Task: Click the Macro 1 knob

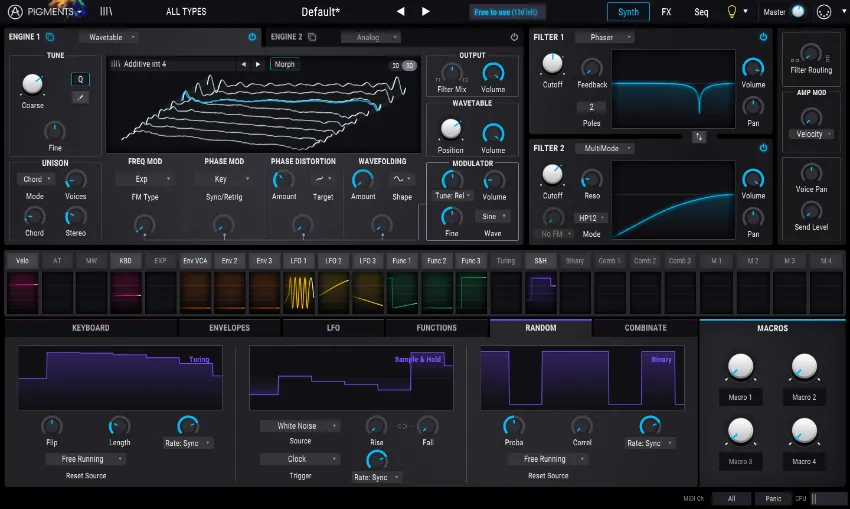Action: coord(740,366)
